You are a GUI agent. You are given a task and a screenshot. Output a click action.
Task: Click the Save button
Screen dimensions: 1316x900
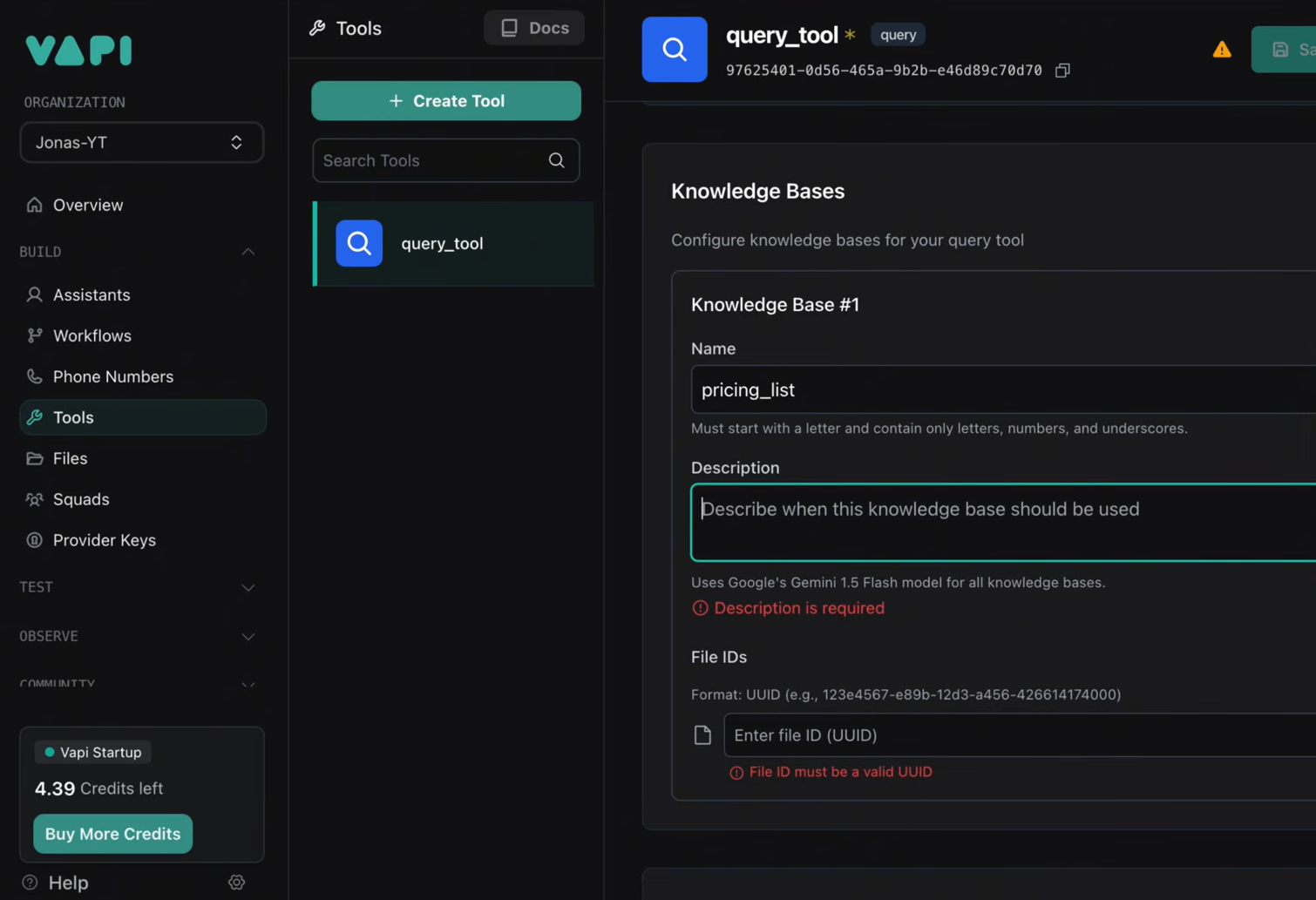[x=1285, y=50]
